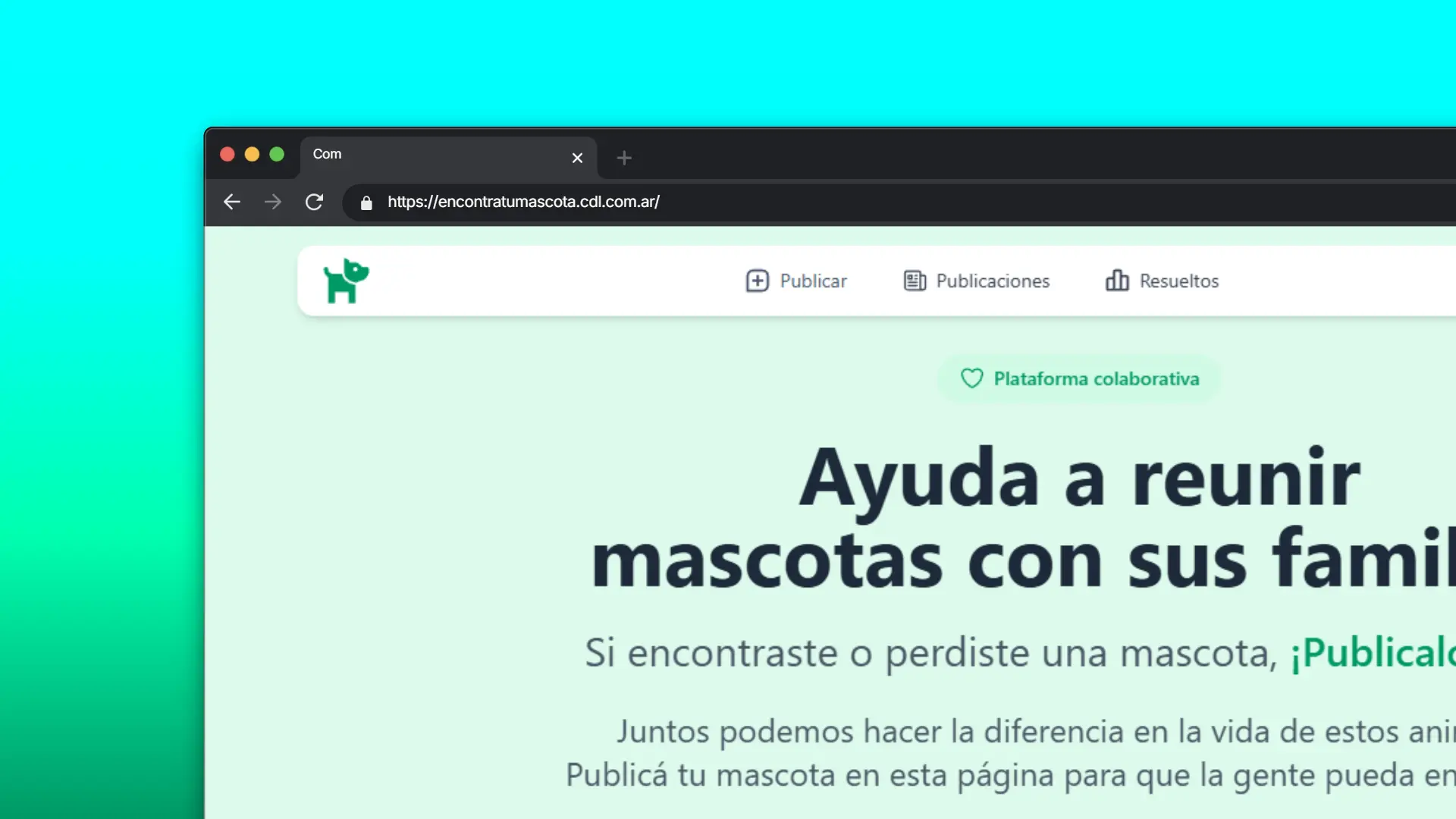Click the green maximize window button

[x=277, y=155]
